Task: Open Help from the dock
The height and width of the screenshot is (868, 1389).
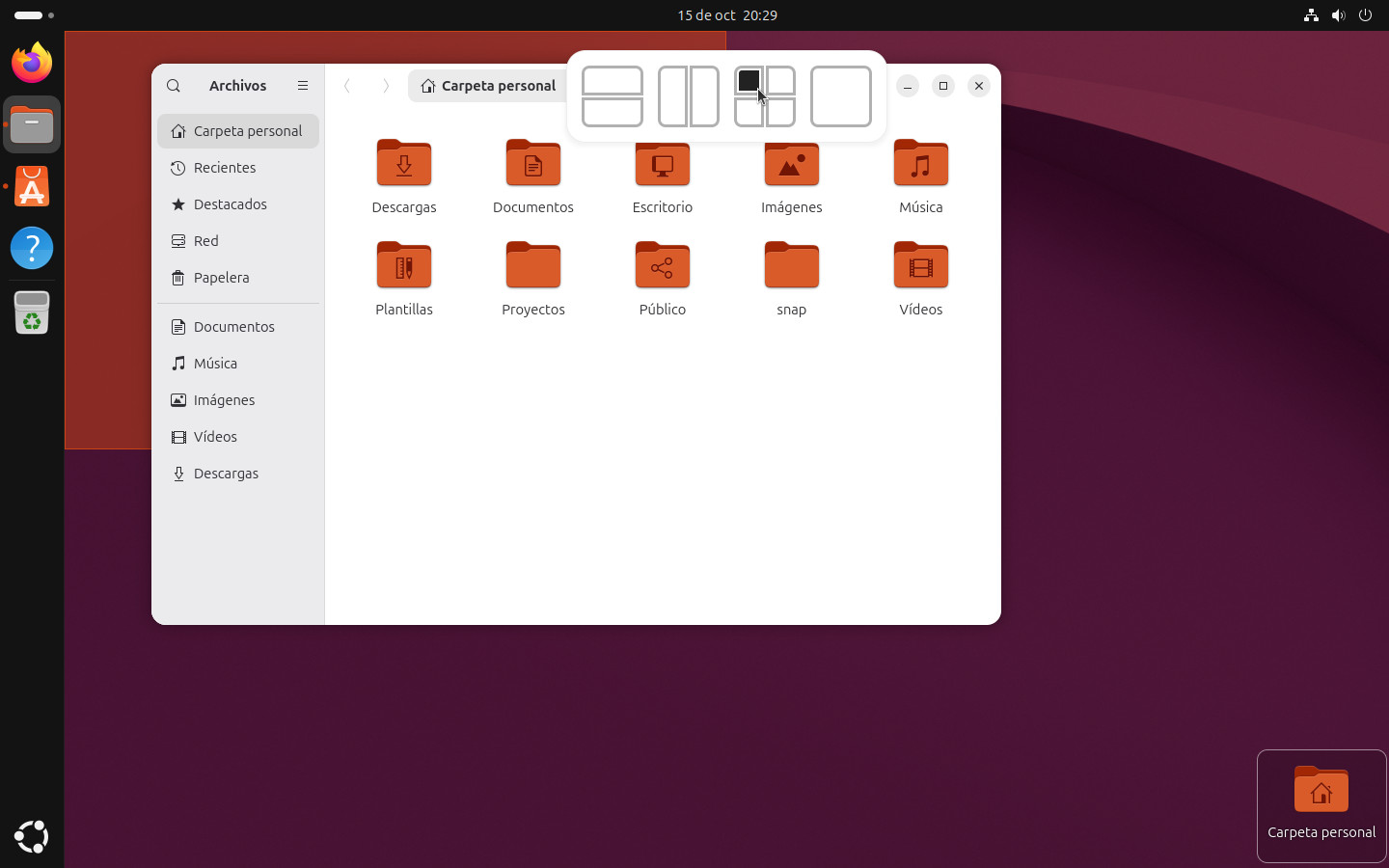Action: click(32, 248)
